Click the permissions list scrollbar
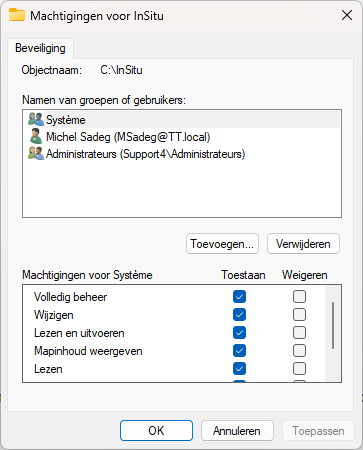This screenshot has width=363, height=450. point(333,325)
